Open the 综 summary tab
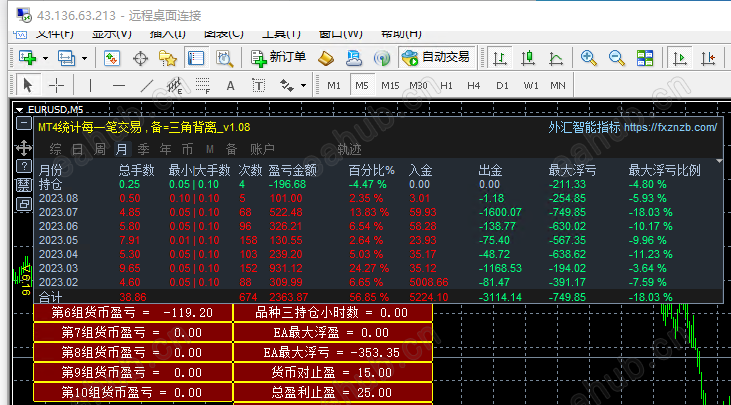The height and width of the screenshot is (405, 731). 55,149
